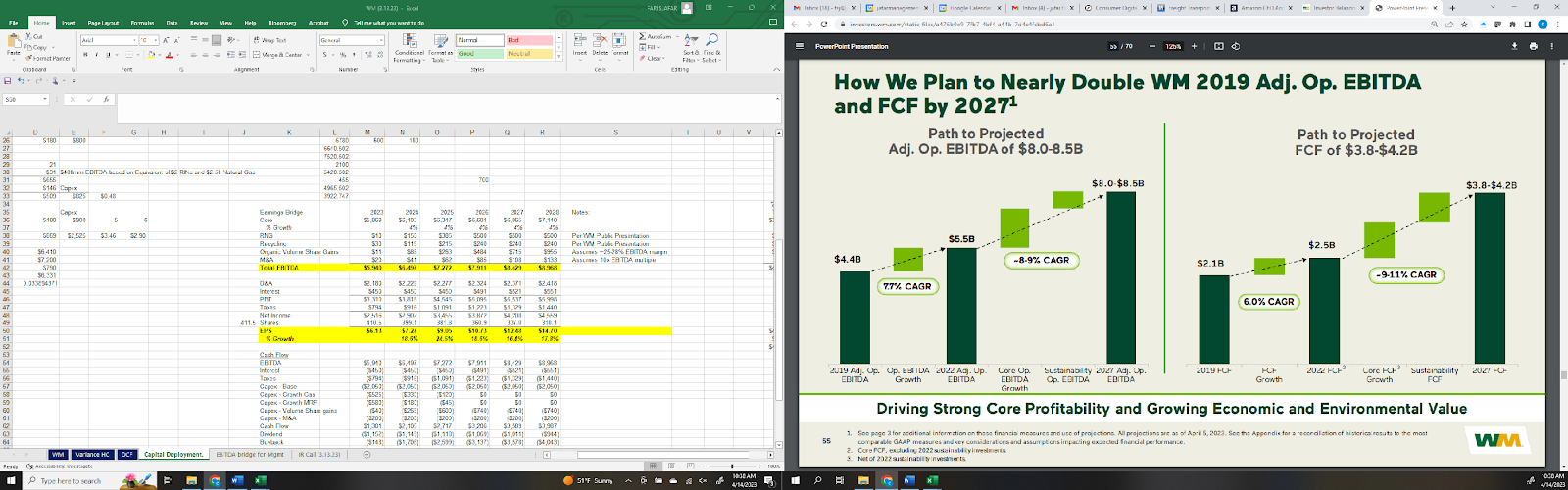1568x490 pixels.
Task: Print the PDF presentation
Action: tap(1533, 46)
